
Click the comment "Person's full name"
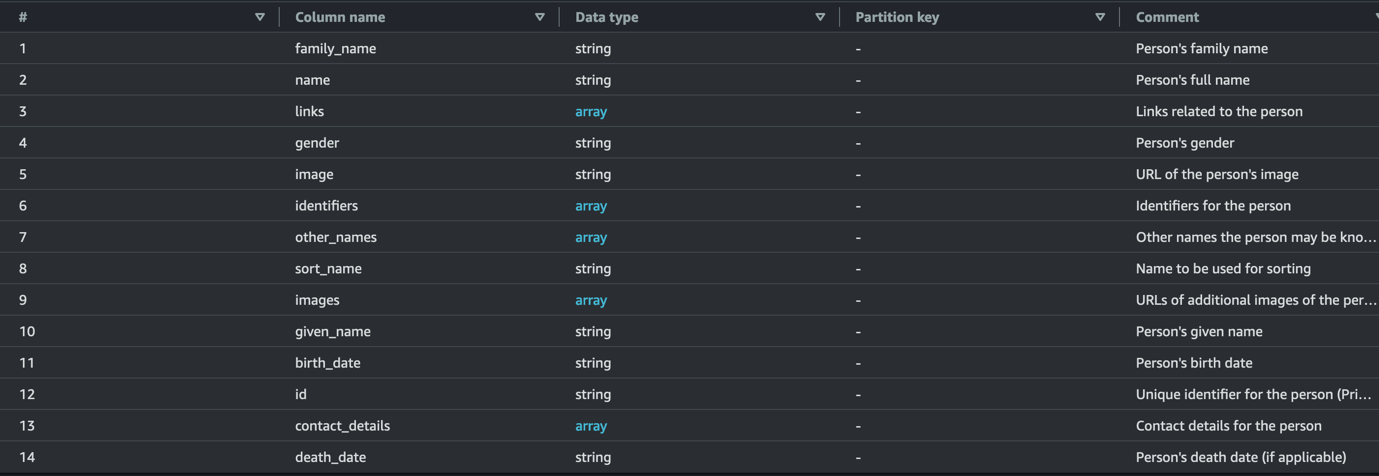click(1192, 80)
